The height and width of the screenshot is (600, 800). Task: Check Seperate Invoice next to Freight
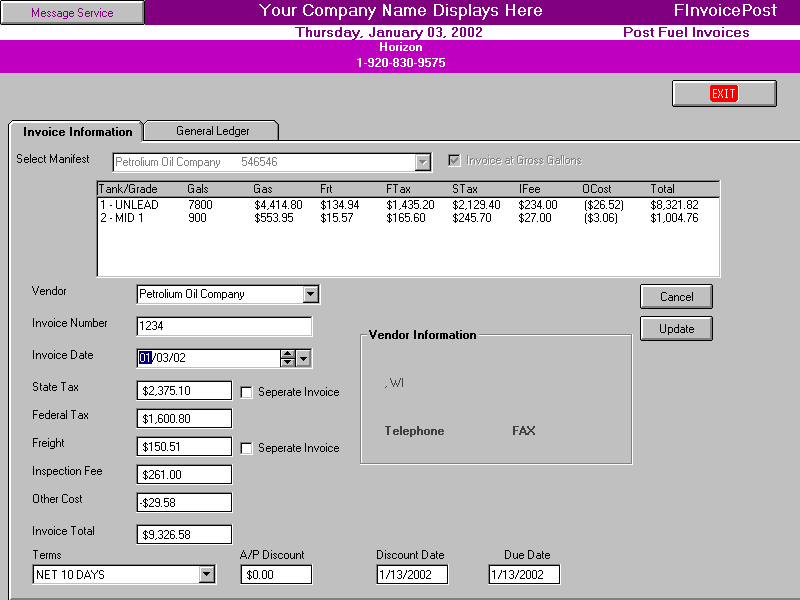pyautogui.click(x=246, y=448)
